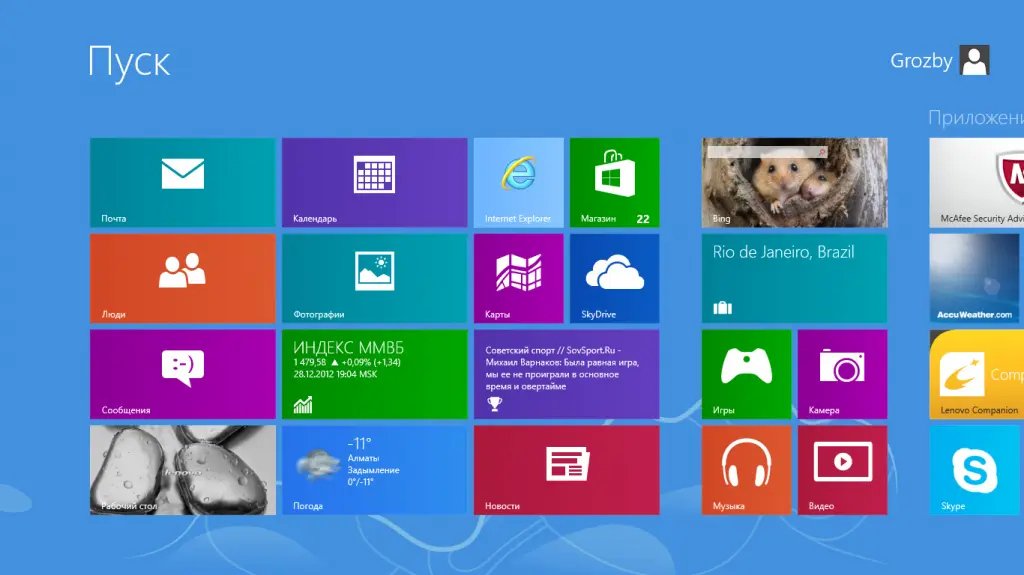Open the Bing tile with hamsters
Screen dimensions: 1024x575
(x=795, y=182)
